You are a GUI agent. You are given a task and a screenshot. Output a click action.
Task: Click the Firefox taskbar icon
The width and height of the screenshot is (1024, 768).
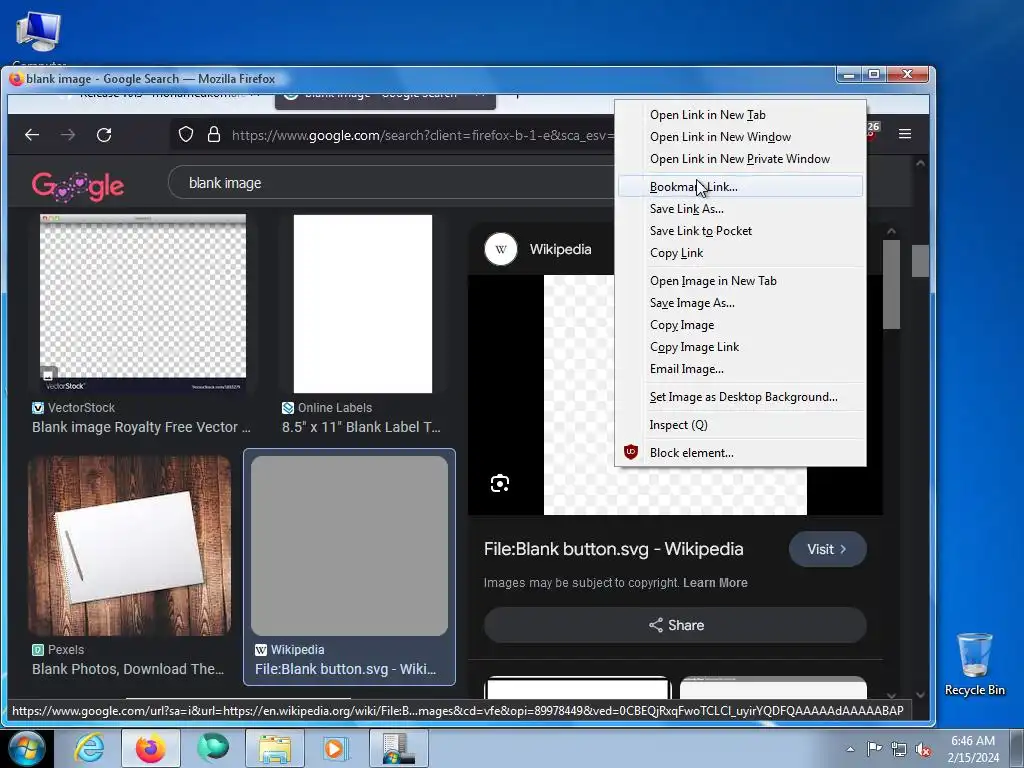pyautogui.click(x=150, y=748)
